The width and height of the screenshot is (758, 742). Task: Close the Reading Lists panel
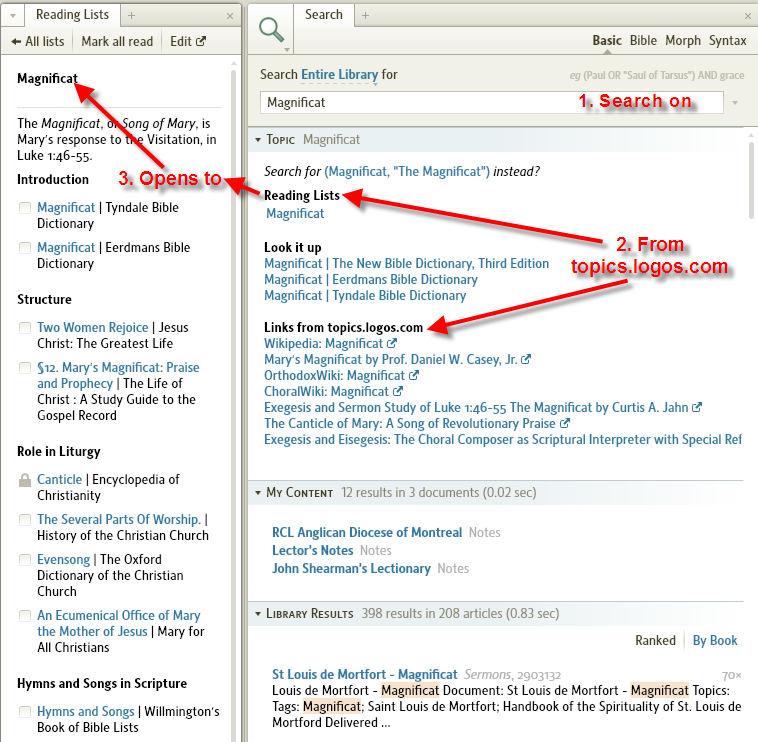click(230, 16)
